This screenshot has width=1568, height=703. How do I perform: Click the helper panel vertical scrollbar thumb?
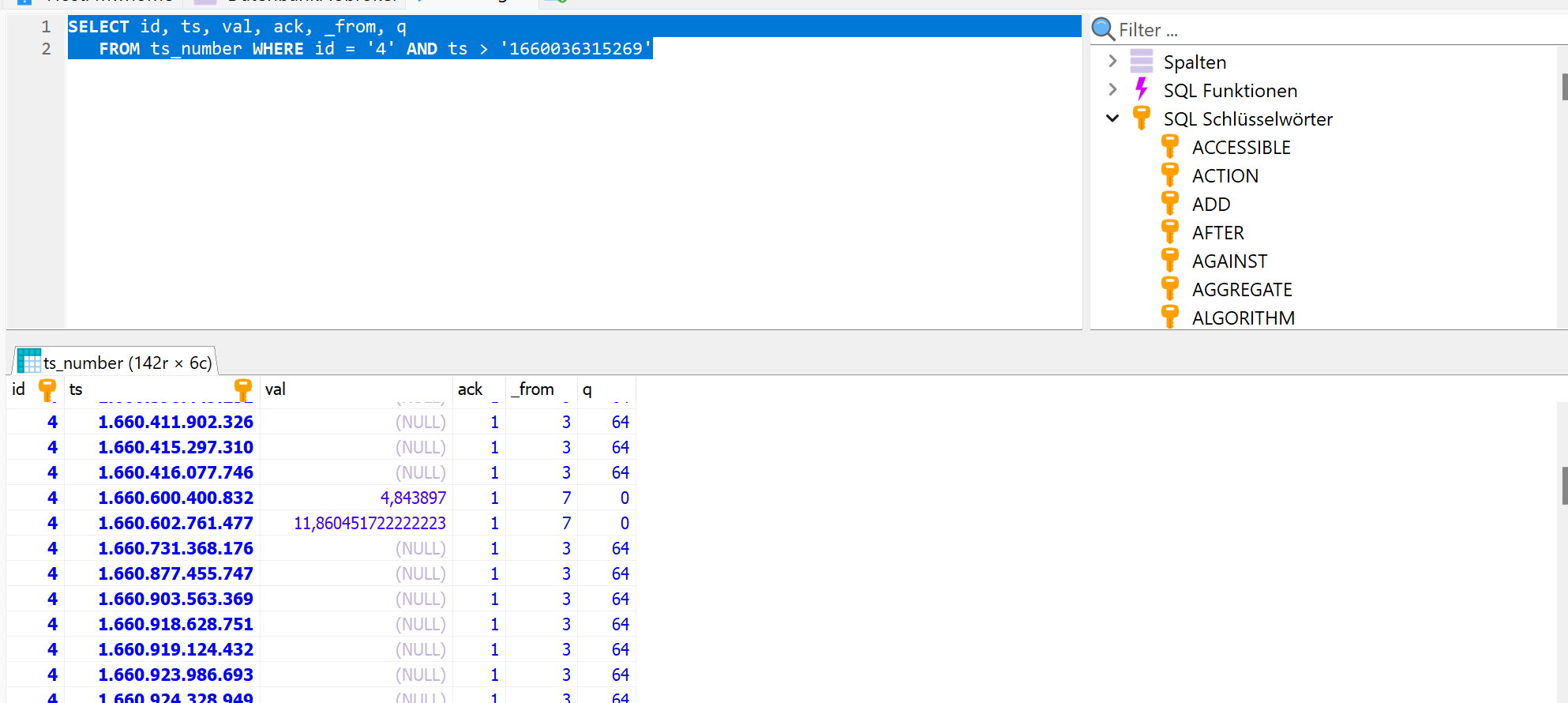point(1564,87)
